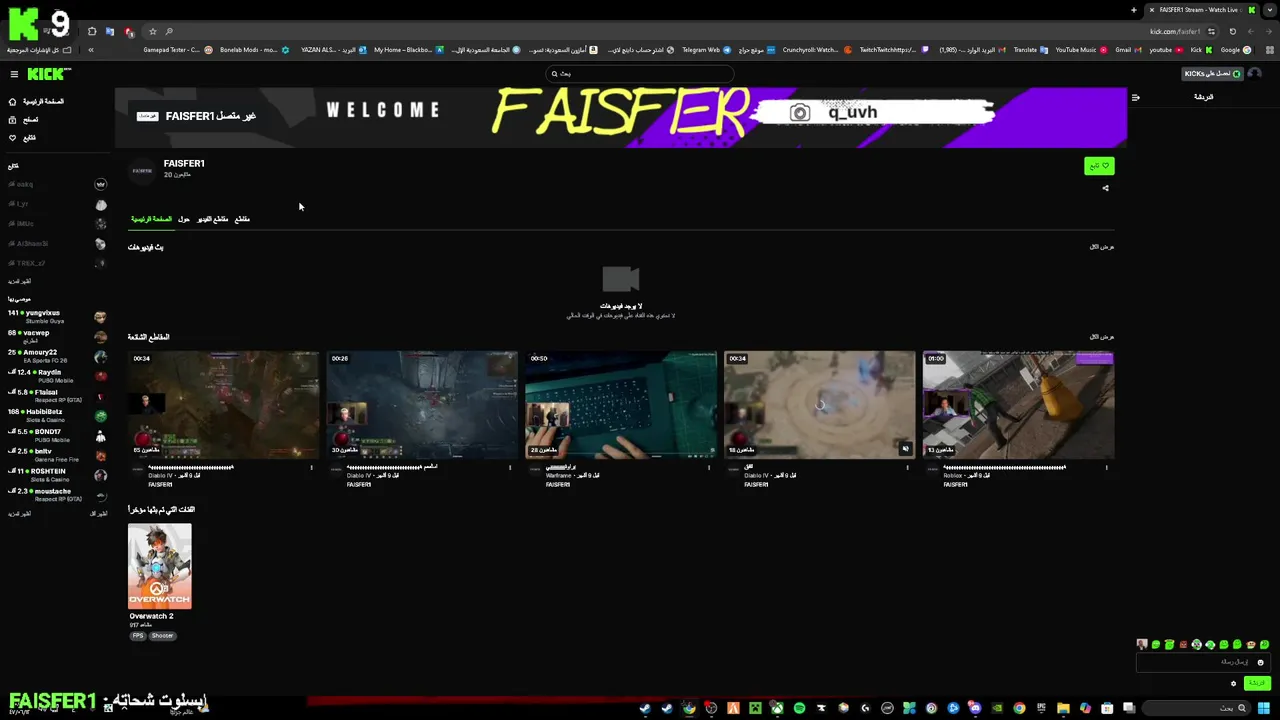
Task: Open NVIDIA app from the taskbar
Action: [997, 708]
